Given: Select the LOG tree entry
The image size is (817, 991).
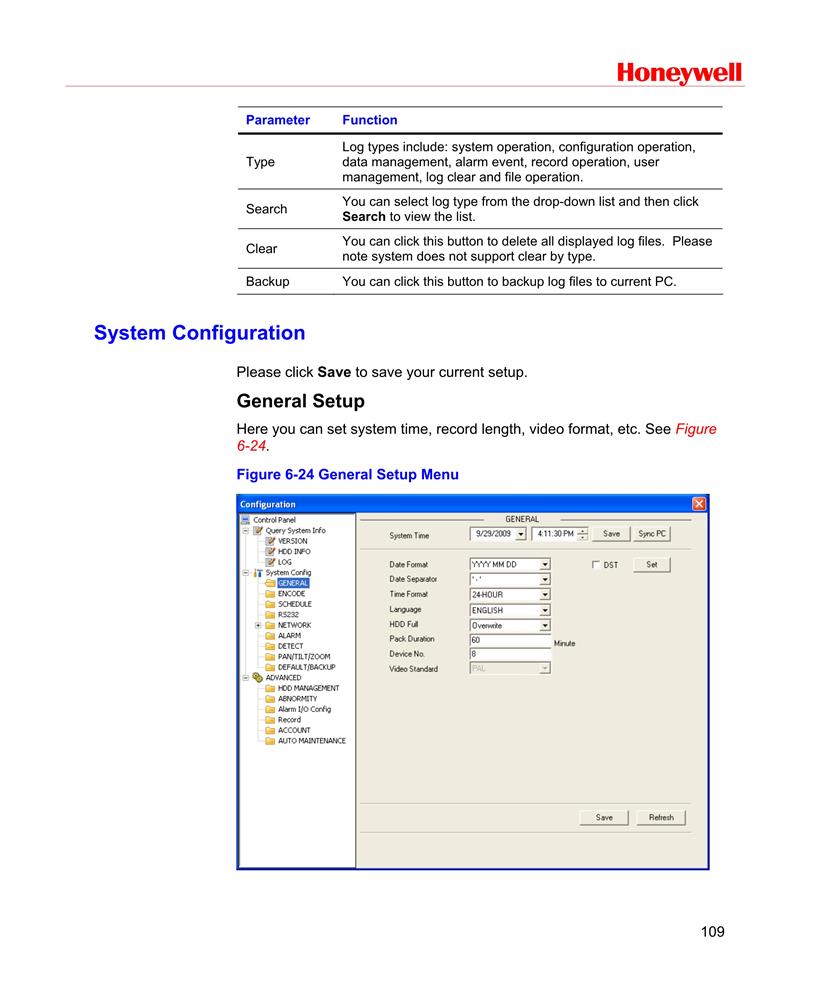Looking at the screenshot, I should (285, 562).
